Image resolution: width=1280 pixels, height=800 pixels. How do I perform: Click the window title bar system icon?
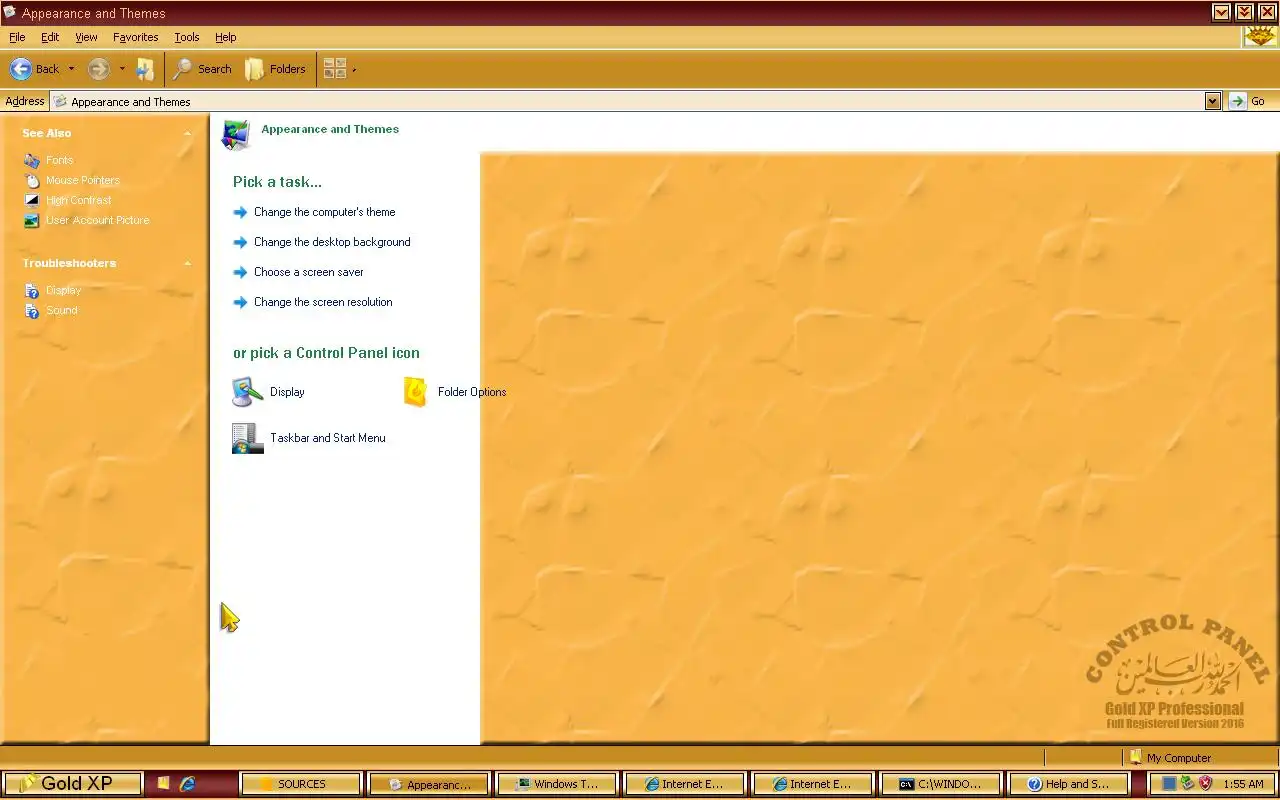coord(9,12)
